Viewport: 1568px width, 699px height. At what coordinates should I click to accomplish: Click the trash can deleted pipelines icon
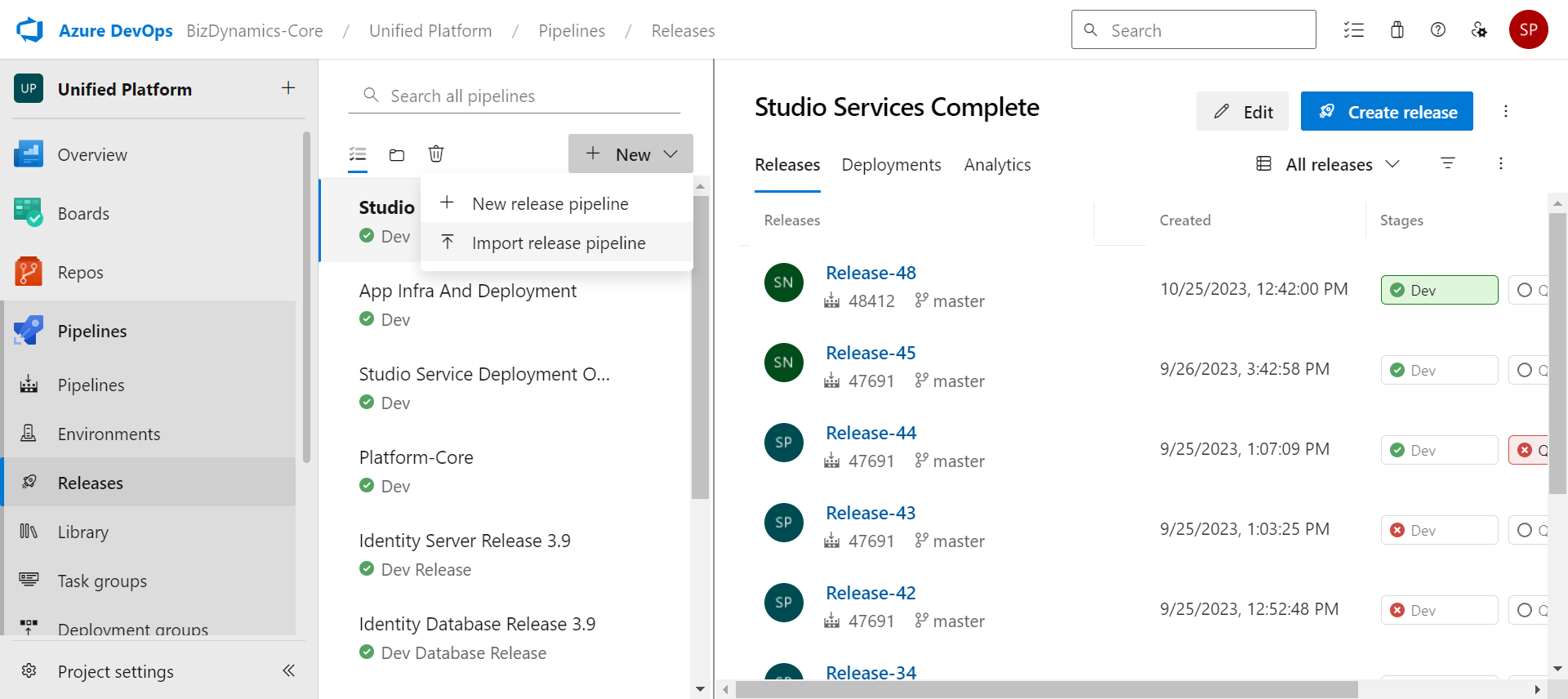[x=436, y=154]
